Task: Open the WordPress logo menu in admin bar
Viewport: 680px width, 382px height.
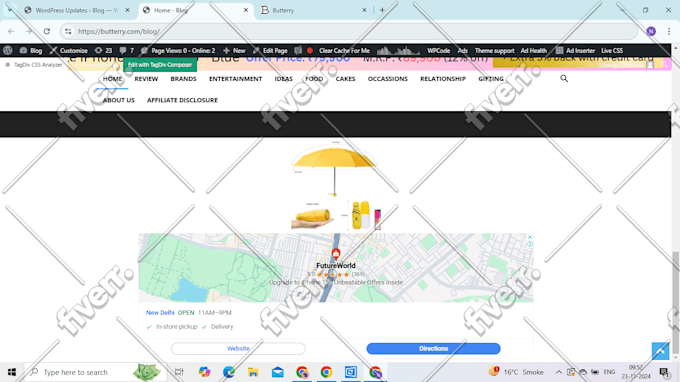Action: (7, 50)
